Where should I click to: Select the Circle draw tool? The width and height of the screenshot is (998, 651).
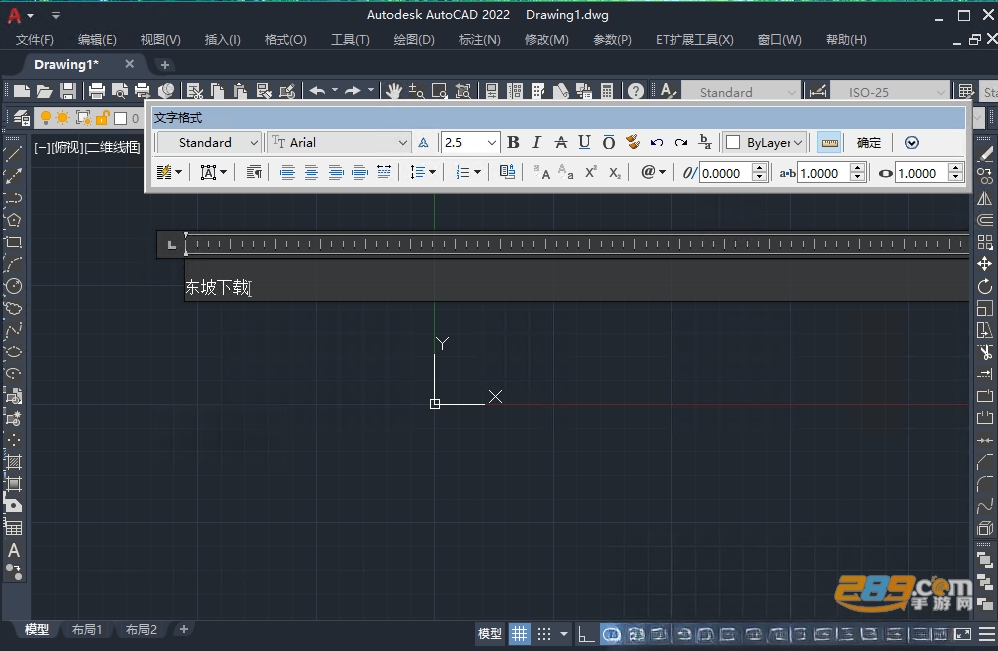click(13, 286)
